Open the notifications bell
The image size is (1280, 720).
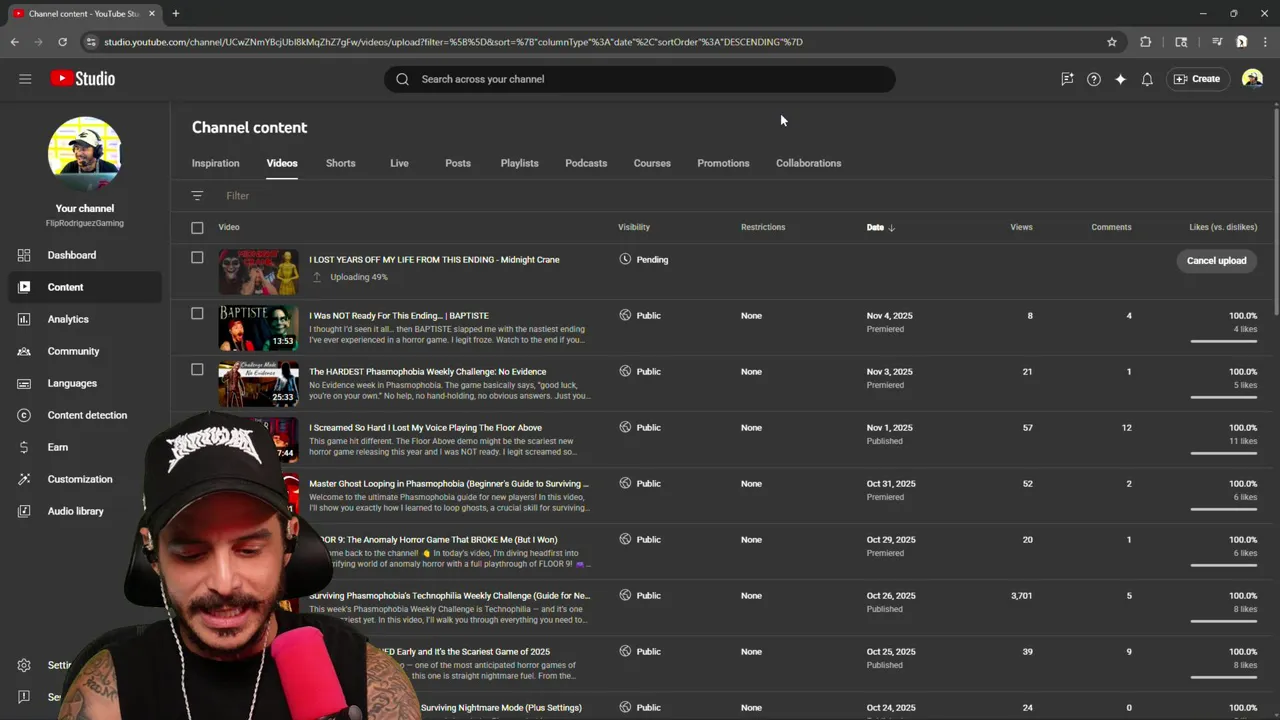click(x=1147, y=79)
